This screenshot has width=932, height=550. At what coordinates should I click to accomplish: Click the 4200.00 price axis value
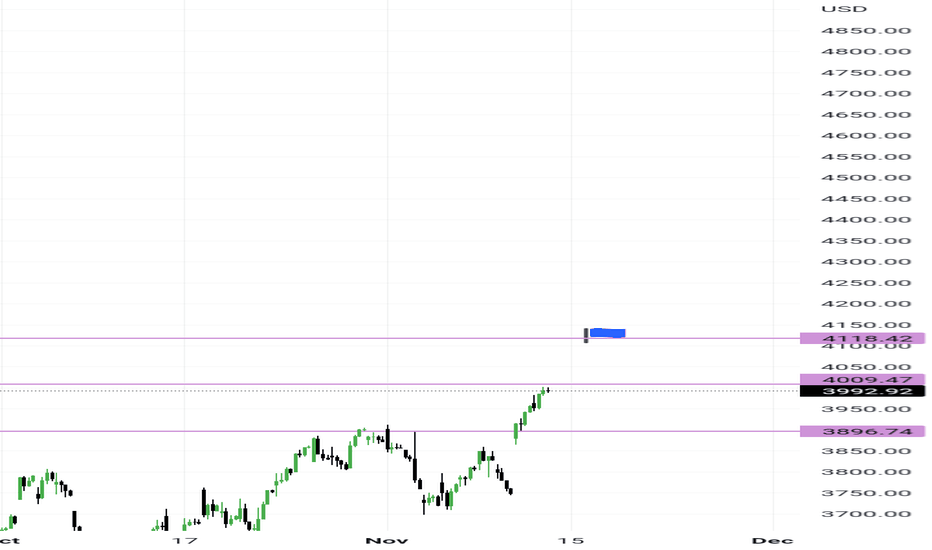pos(866,304)
